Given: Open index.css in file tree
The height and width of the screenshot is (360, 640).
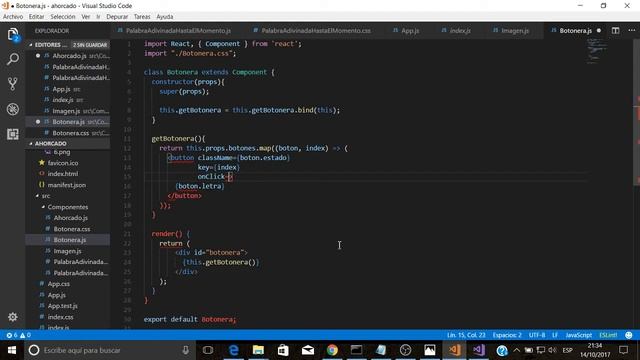Looking at the screenshot, I should point(60,317).
